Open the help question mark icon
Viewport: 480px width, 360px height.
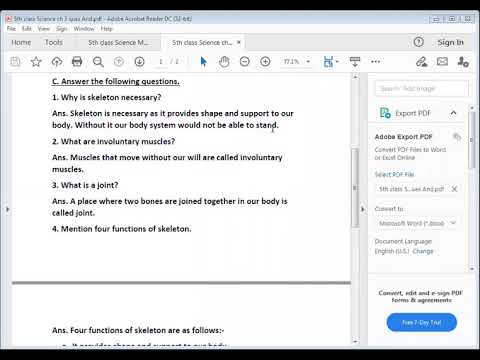[x=419, y=42]
